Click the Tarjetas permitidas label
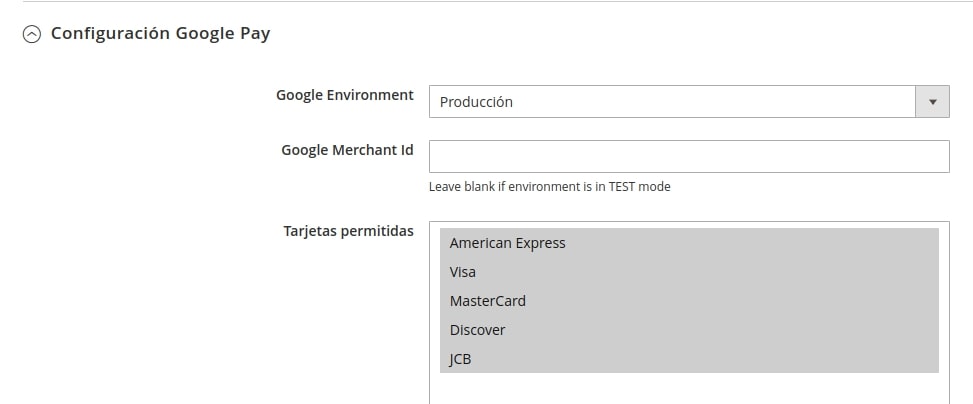 [348, 231]
